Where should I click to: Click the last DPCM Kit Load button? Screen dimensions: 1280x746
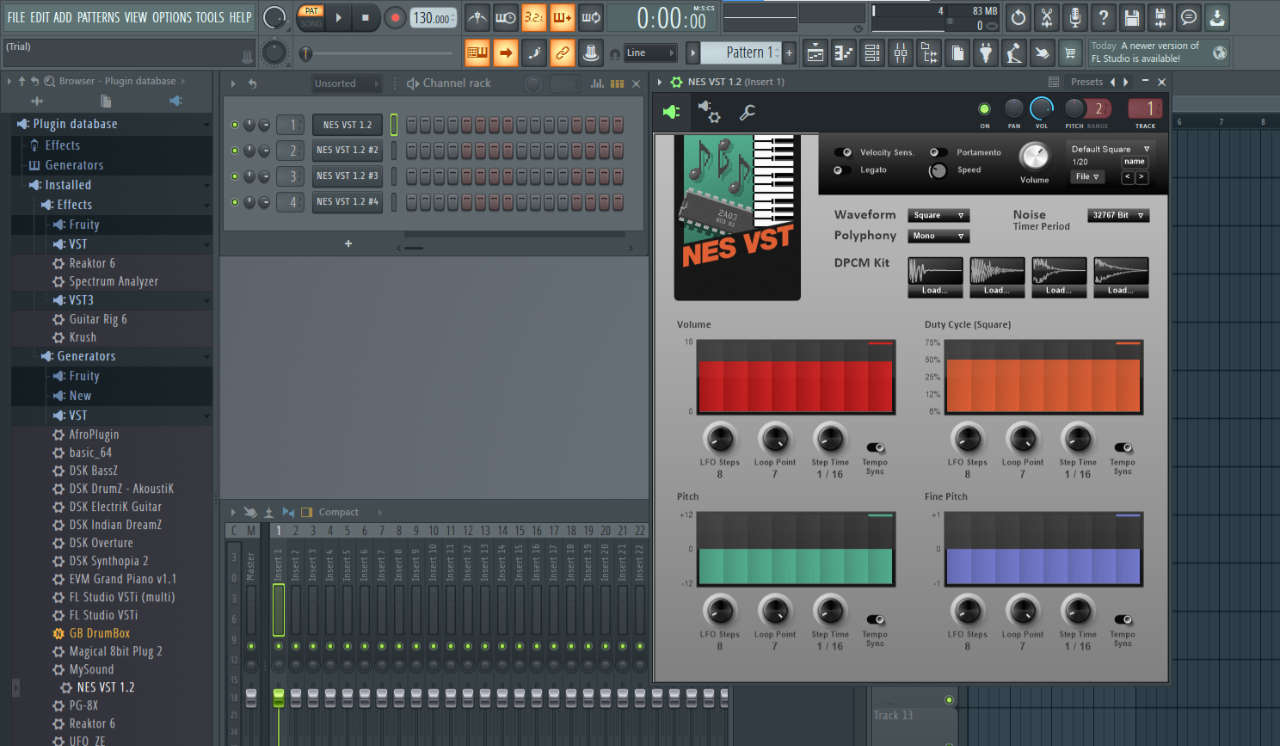pyautogui.click(x=1121, y=290)
